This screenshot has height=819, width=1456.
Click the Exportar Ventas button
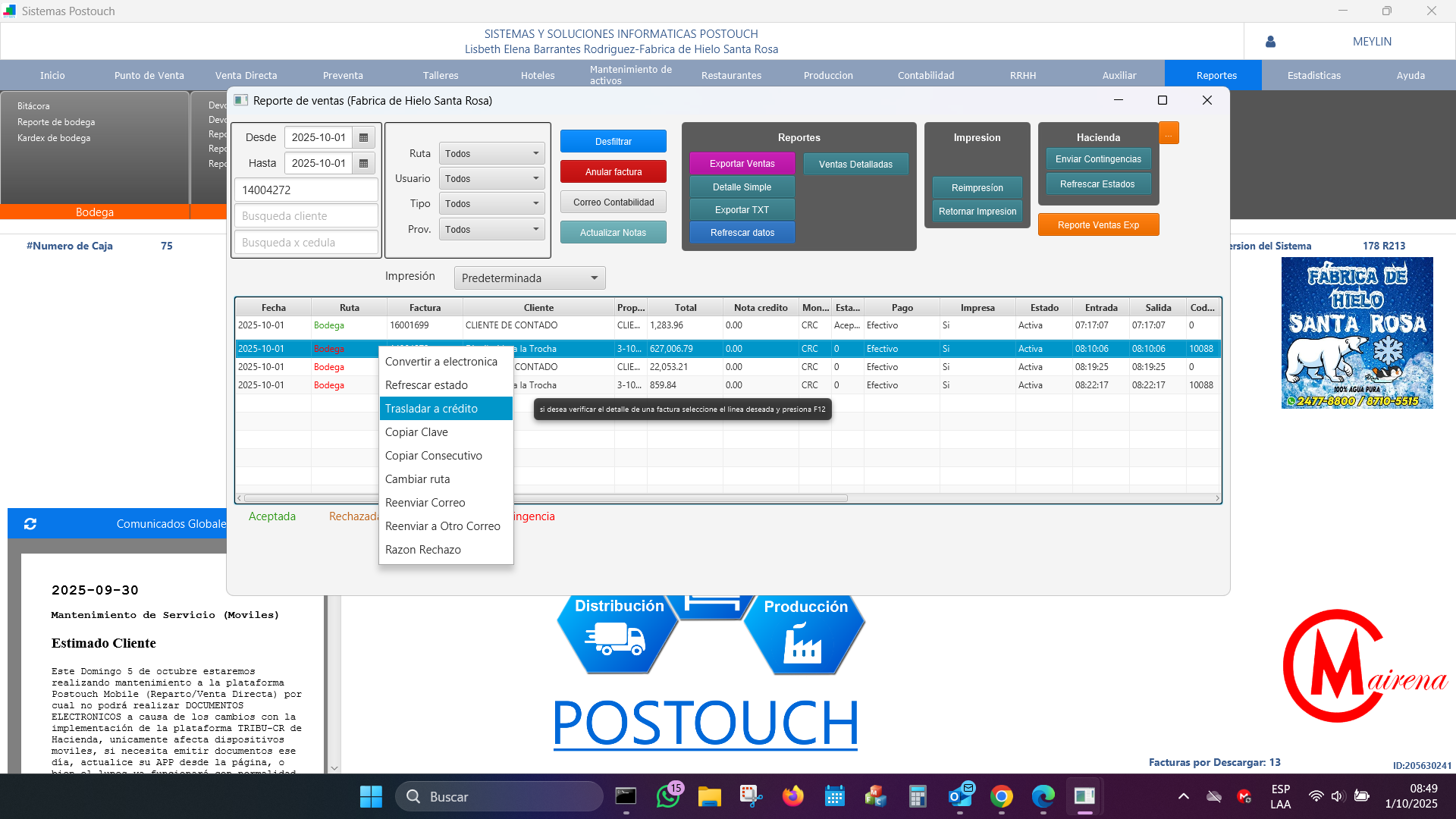742,164
